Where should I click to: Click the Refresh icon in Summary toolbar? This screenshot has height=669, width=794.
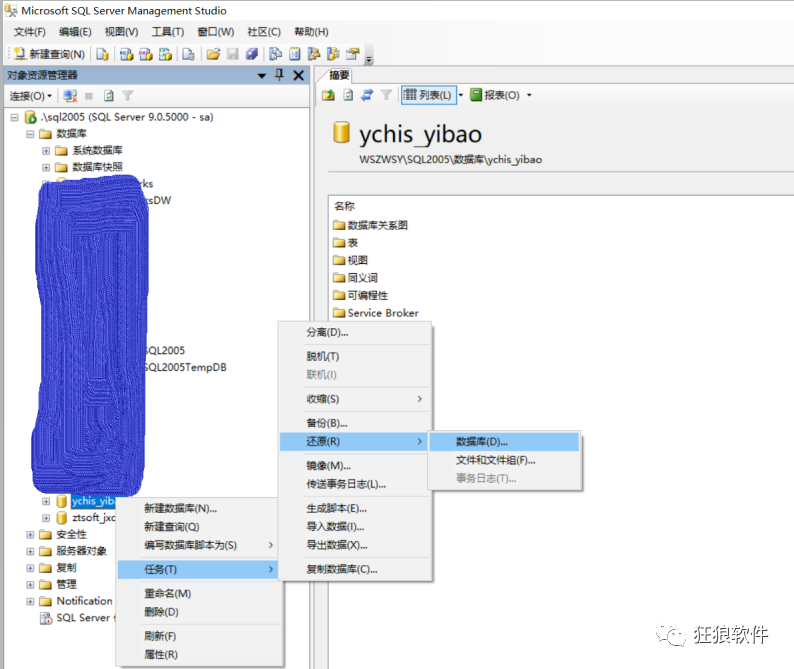coord(348,95)
